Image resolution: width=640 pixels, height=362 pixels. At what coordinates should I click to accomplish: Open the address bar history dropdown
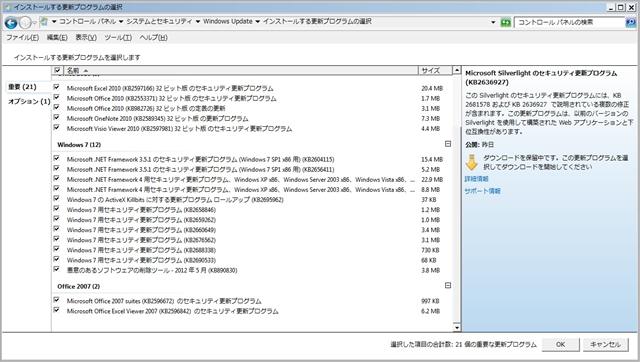coord(493,22)
